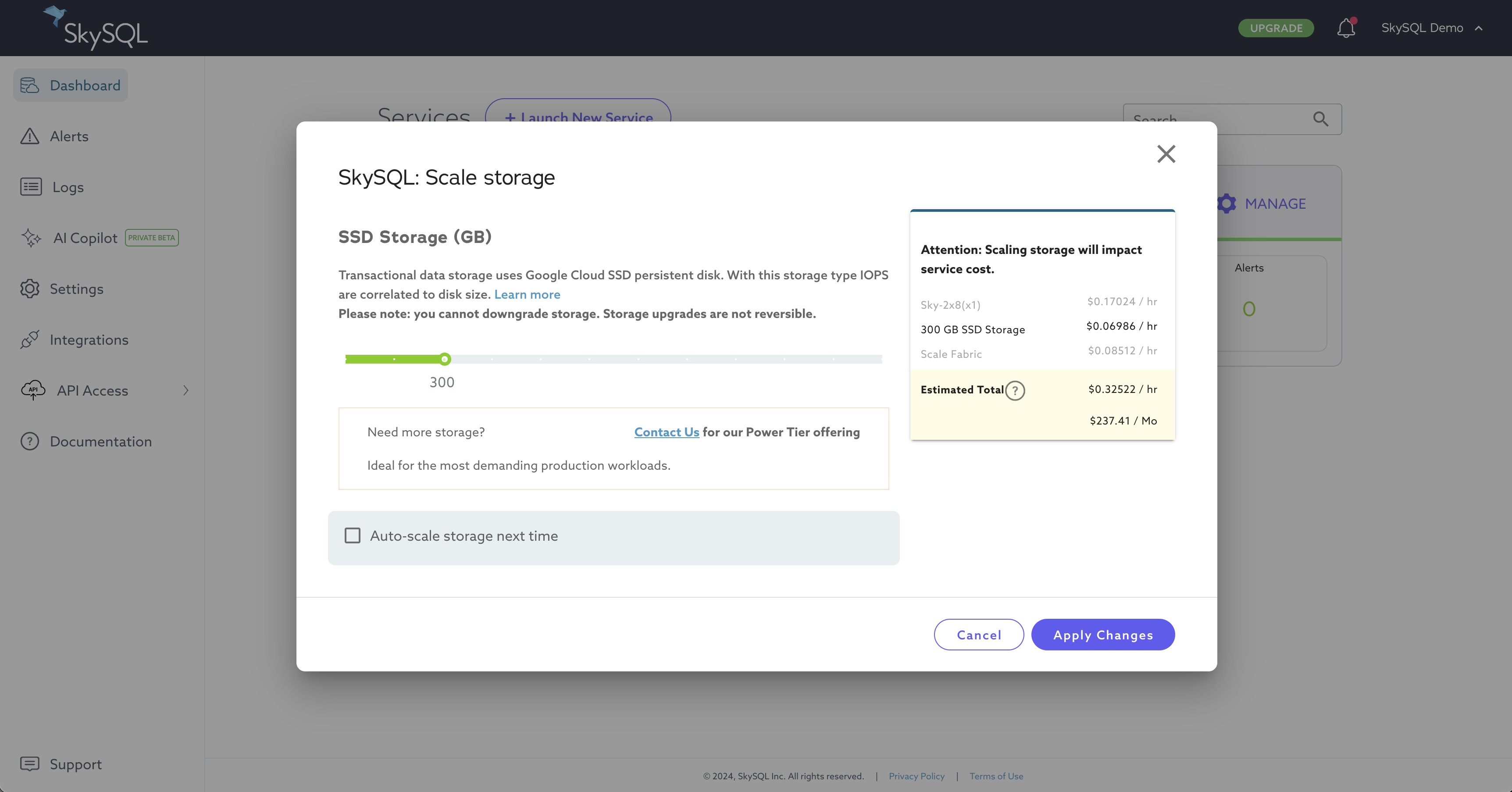Select the Alerts warning icon in sidebar
This screenshot has width=1512, height=792.
31,136
